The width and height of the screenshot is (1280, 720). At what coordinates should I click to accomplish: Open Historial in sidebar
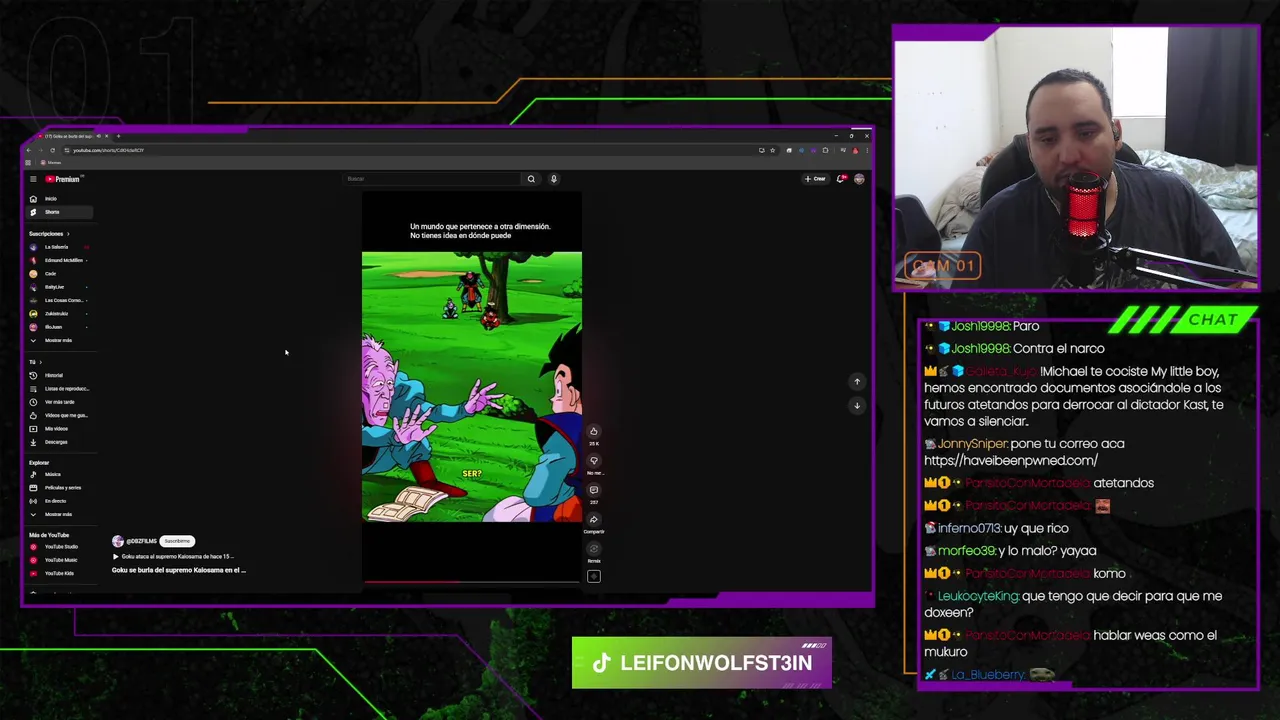point(60,375)
